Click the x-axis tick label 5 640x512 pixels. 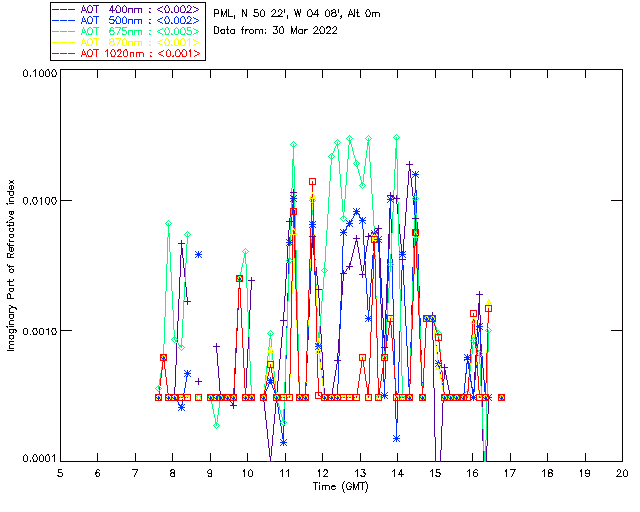click(x=60, y=473)
